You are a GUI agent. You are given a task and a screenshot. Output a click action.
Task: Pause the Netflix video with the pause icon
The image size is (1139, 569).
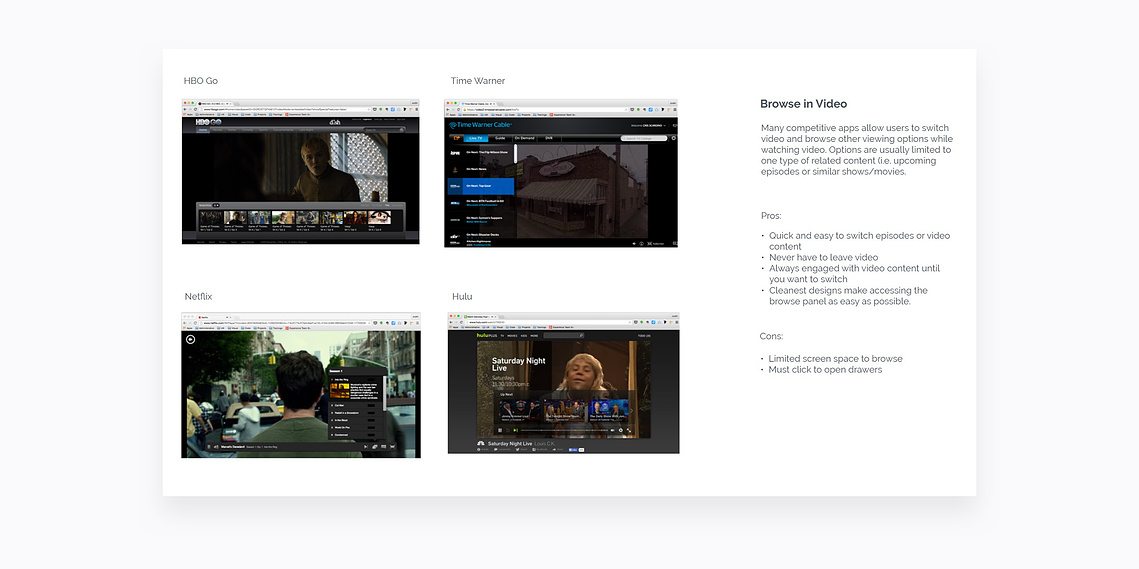click(x=209, y=447)
